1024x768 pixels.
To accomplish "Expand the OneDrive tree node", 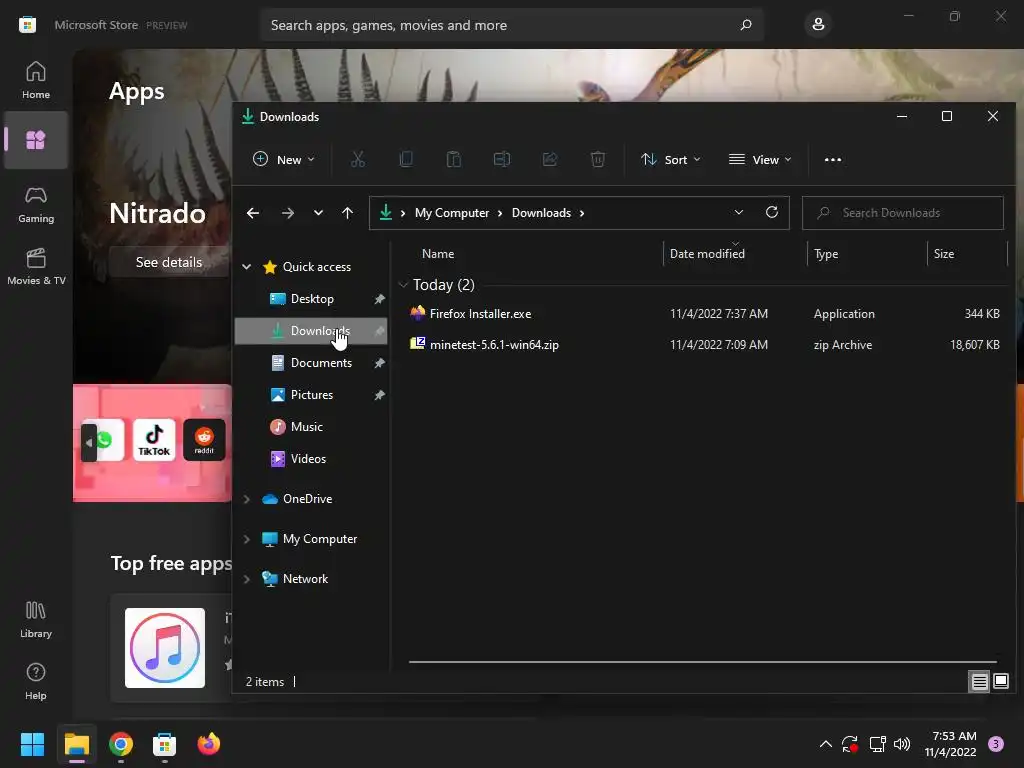I will pyautogui.click(x=247, y=499).
